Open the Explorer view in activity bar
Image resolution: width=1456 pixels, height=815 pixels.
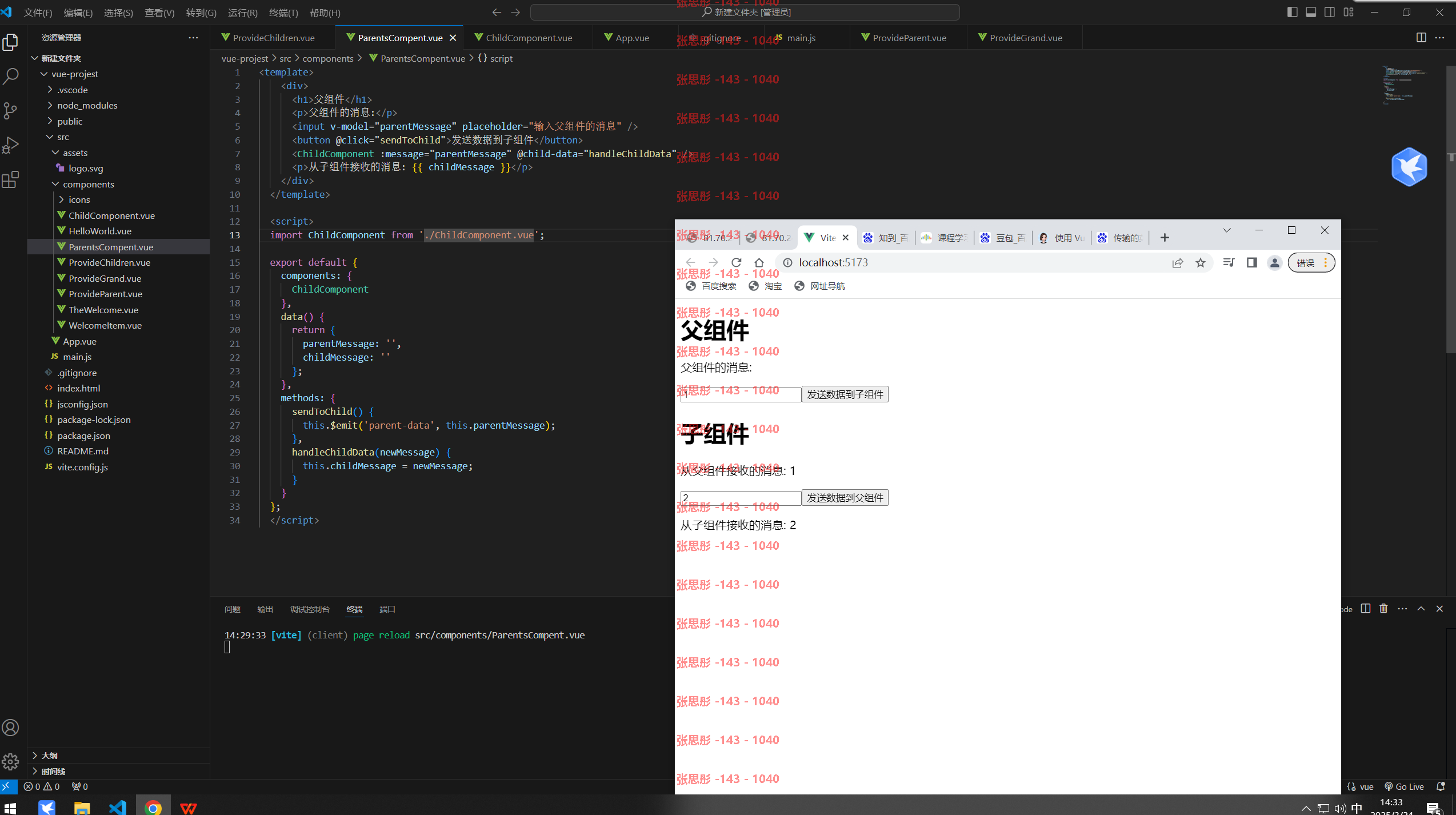(11, 42)
